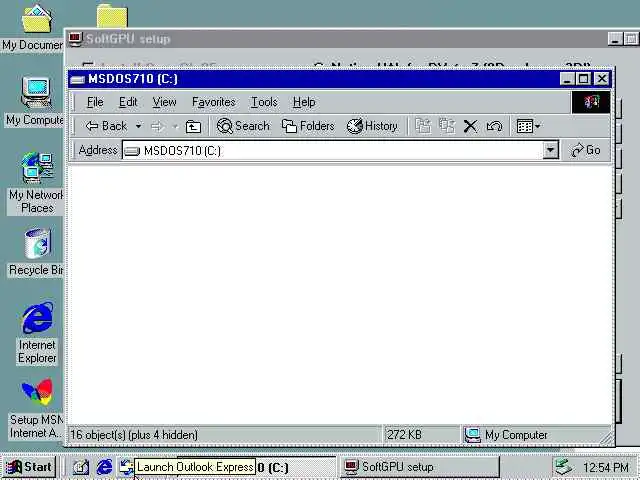Open the Start menu

[x=29, y=467]
